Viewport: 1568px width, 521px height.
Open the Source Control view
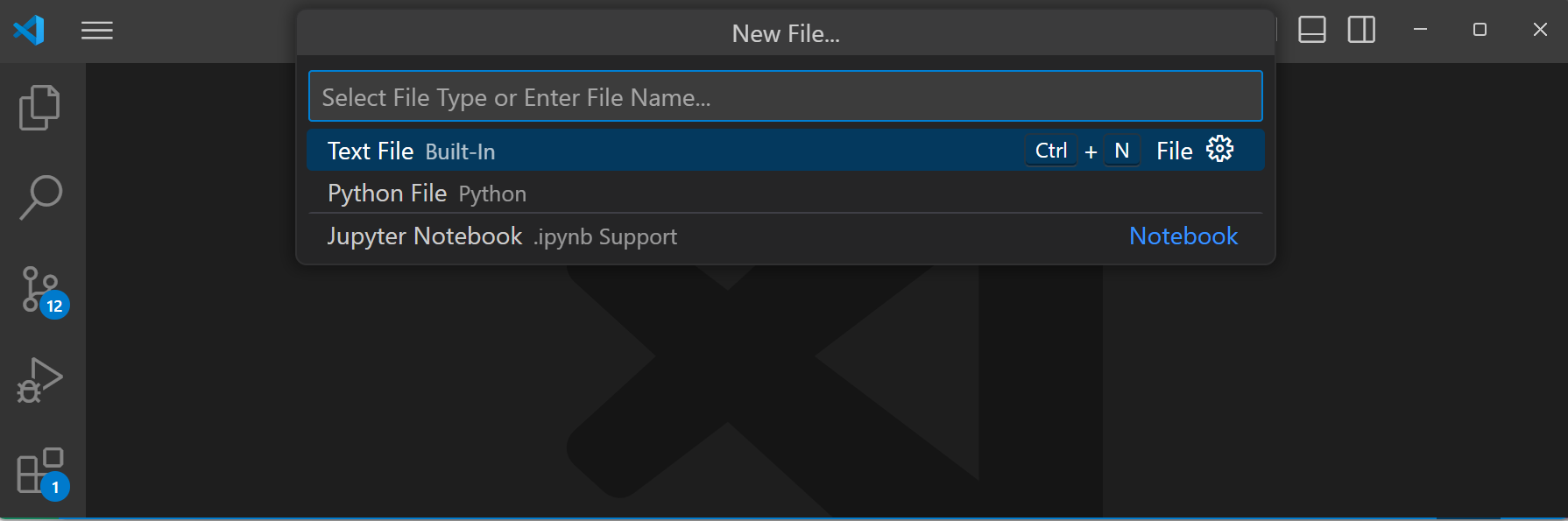click(x=40, y=290)
